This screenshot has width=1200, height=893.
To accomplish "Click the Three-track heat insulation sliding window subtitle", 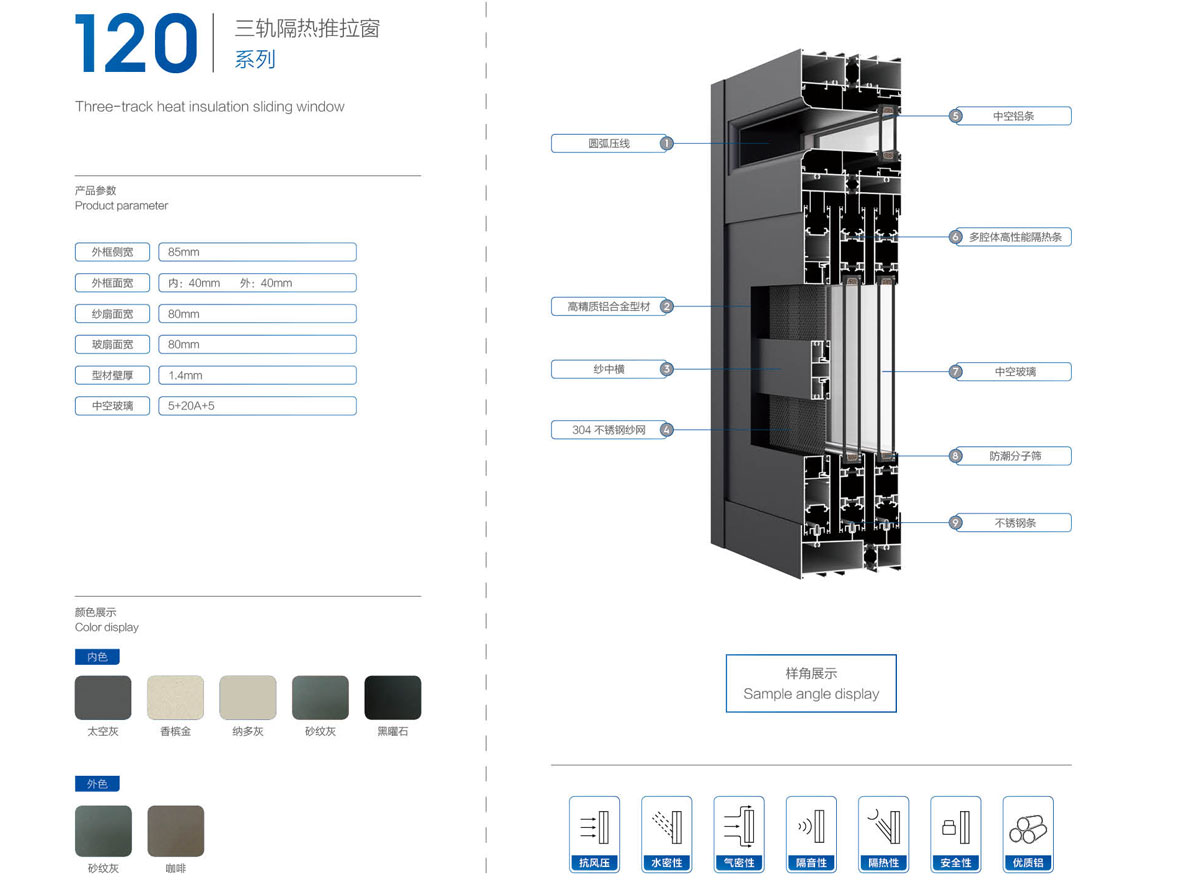I will tap(210, 107).
